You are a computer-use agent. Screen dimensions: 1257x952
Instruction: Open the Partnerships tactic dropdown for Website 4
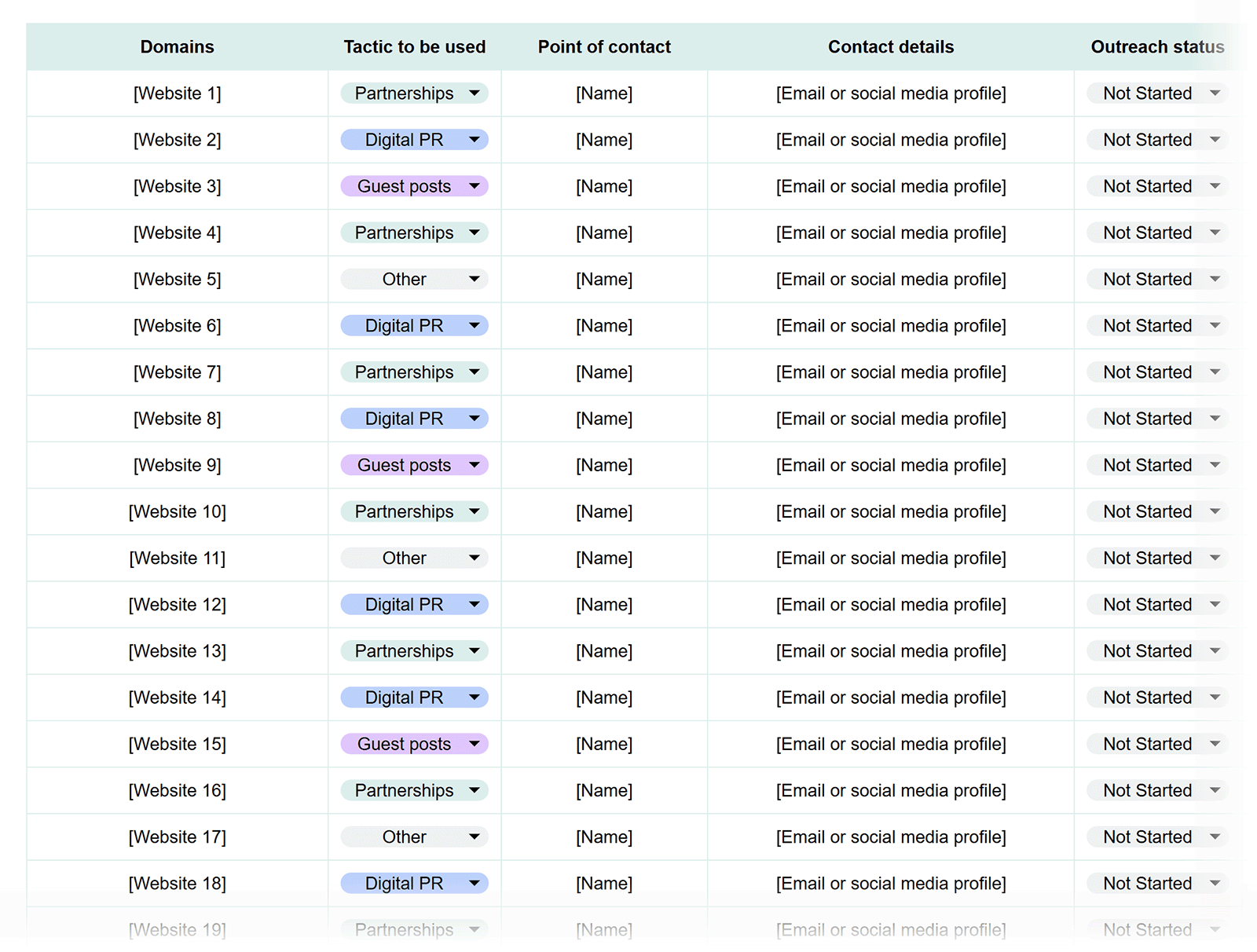[414, 233]
